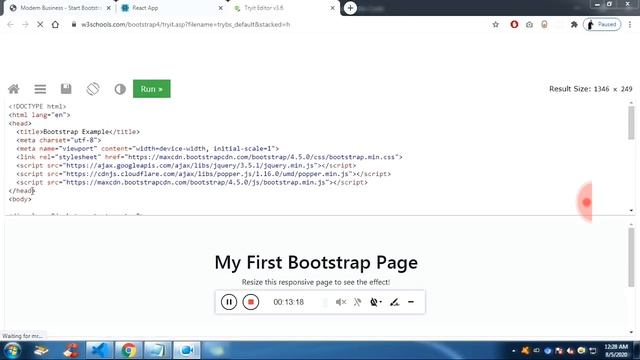
Task: Save the code with the floppy icon
Action: coord(66,89)
